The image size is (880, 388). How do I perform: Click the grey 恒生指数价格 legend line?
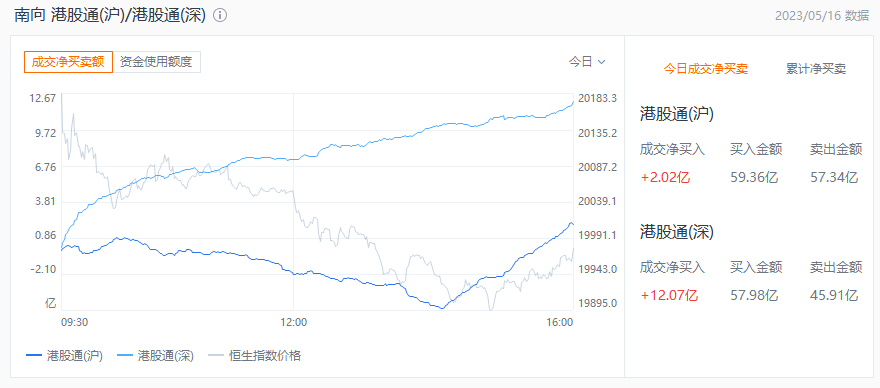tap(216, 355)
